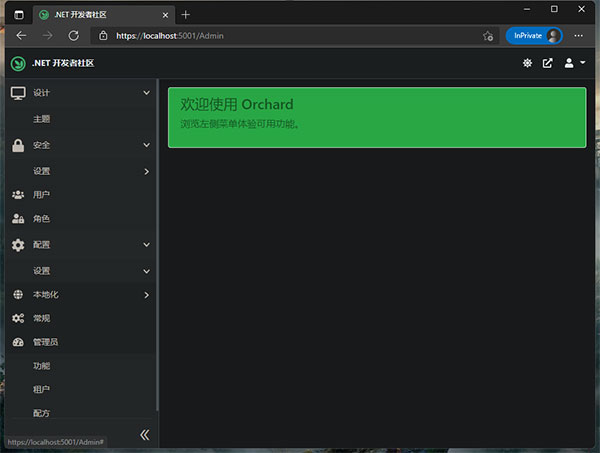Screen dimensions: 600x453
Task: Click the globe icon beside 本地化
Action: [18, 295]
